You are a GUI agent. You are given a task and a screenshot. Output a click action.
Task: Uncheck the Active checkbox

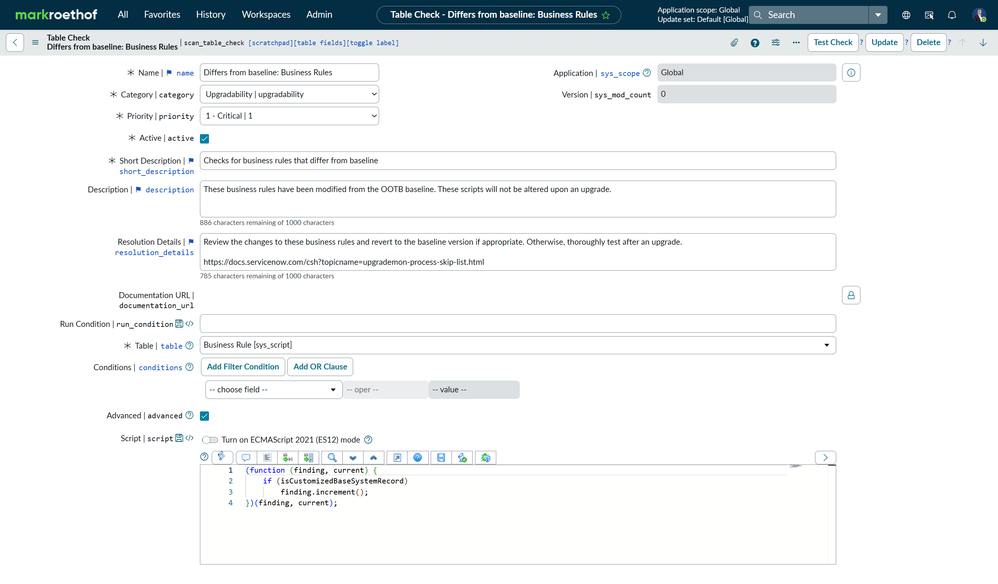coord(205,139)
